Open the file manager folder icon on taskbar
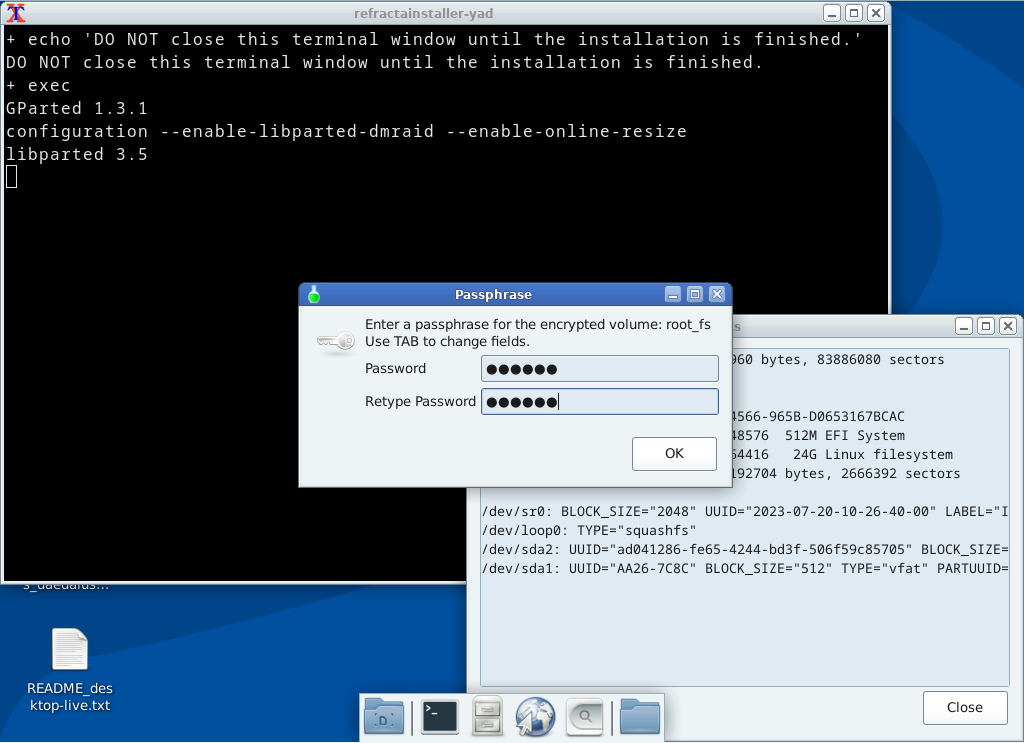The height and width of the screenshot is (743, 1024). coord(639,716)
